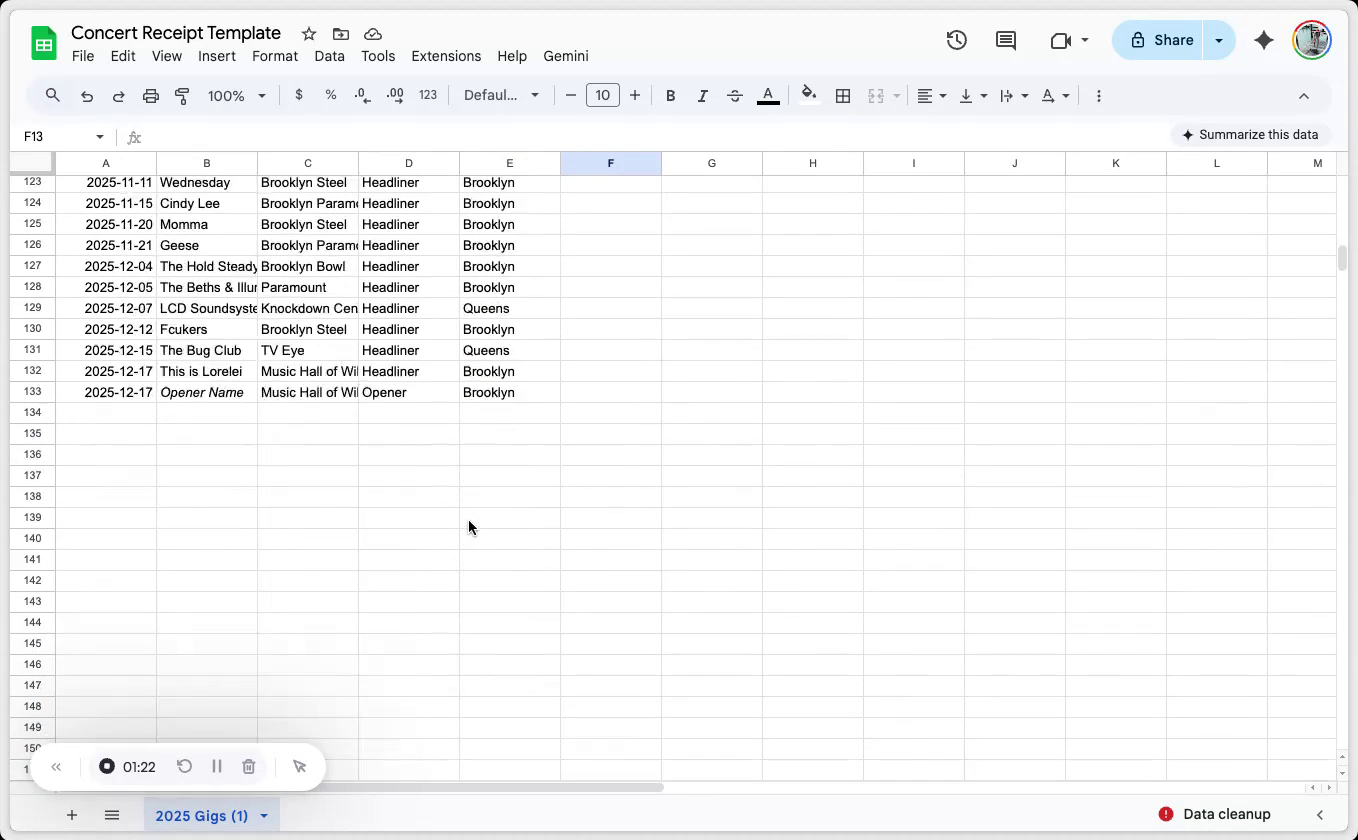Move document with folder icon
The width and height of the screenshot is (1358, 840).
(x=341, y=34)
